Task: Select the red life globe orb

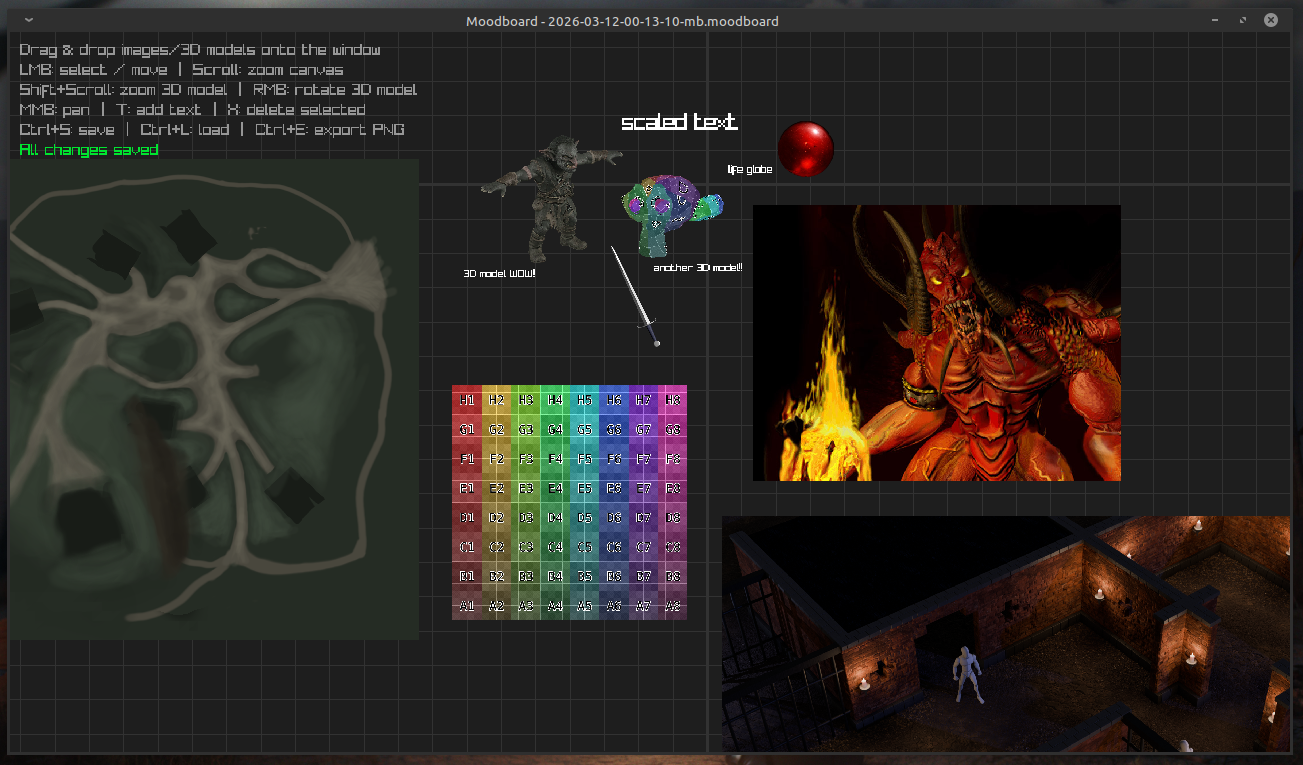Action: point(806,149)
